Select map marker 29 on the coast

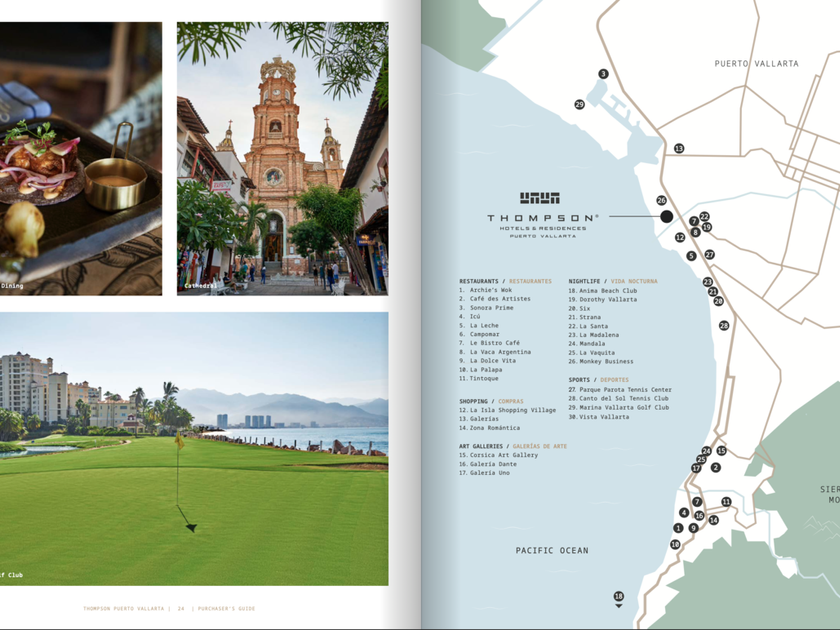click(579, 104)
